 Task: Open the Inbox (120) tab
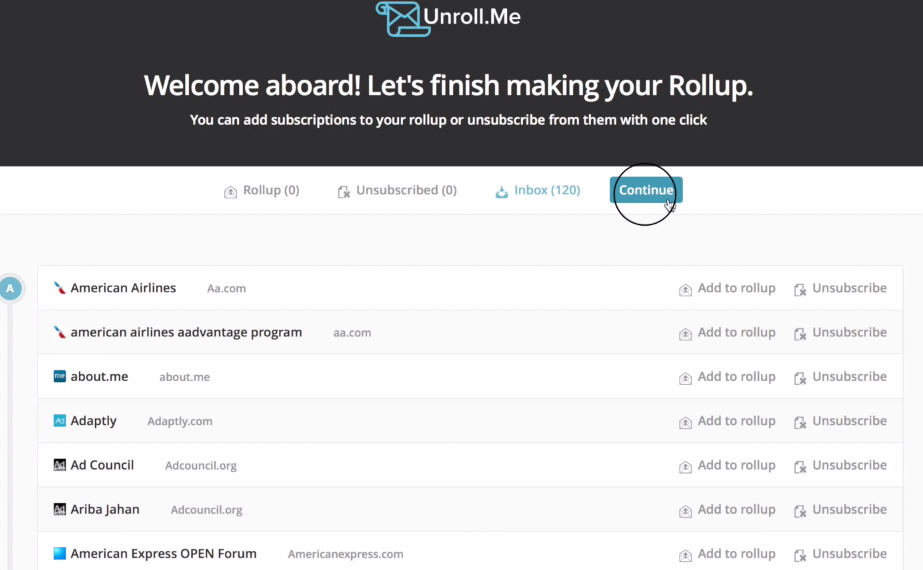[537, 190]
